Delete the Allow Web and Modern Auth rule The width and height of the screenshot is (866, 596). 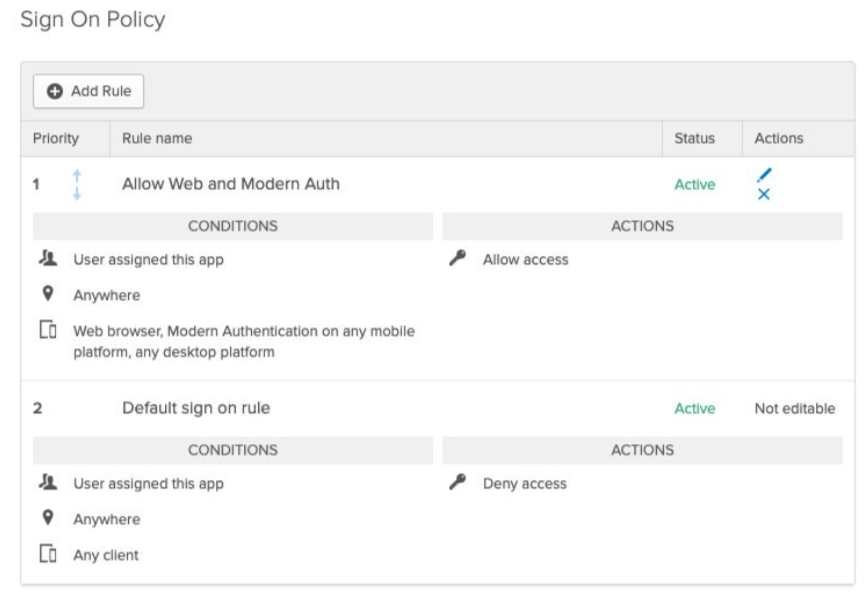pos(764,194)
